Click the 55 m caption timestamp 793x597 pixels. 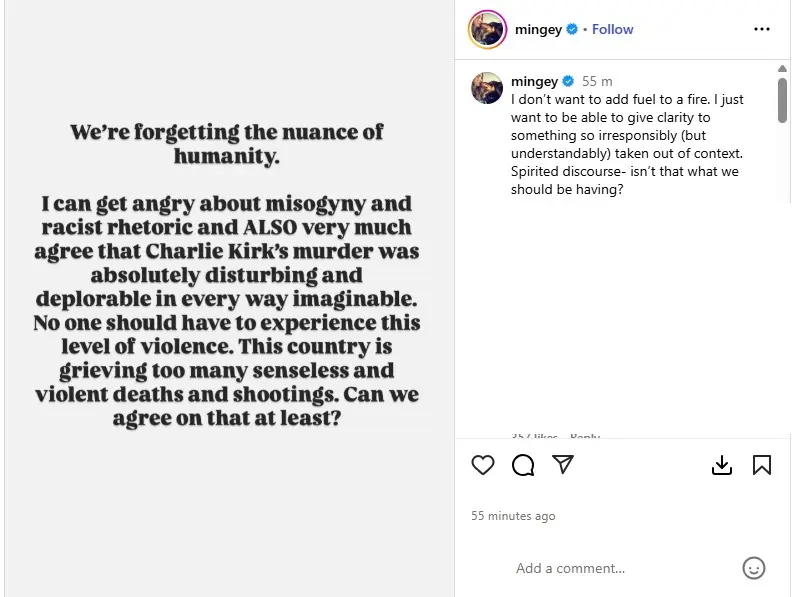pos(597,81)
